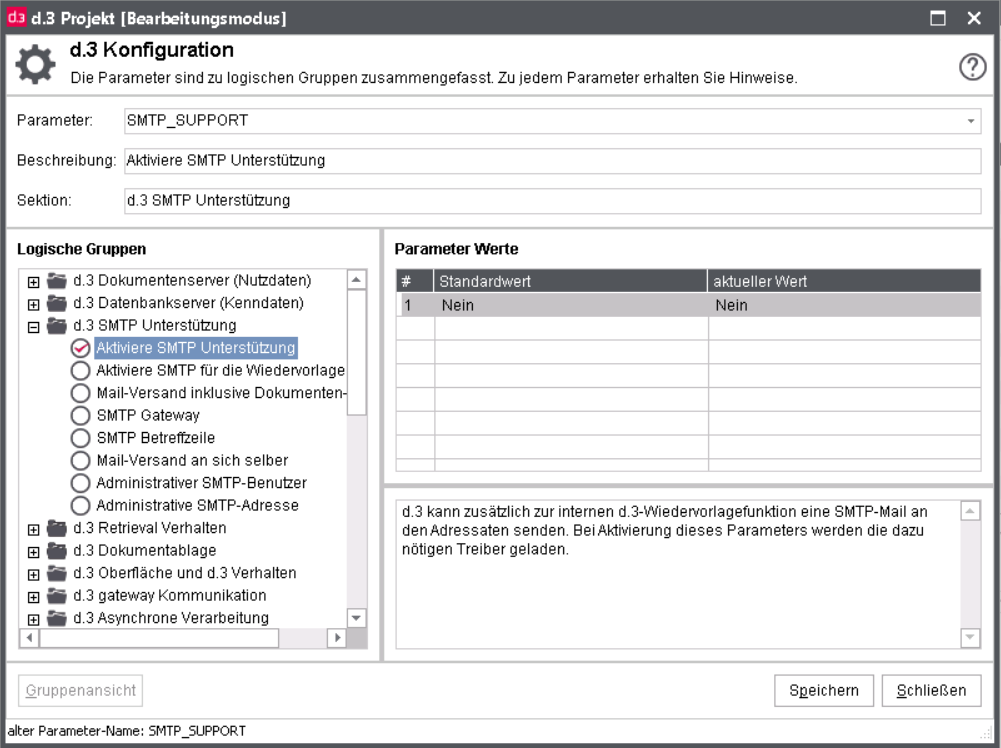Click the Standardwert column header
The height and width of the screenshot is (748, 1001).
[570, 281]
